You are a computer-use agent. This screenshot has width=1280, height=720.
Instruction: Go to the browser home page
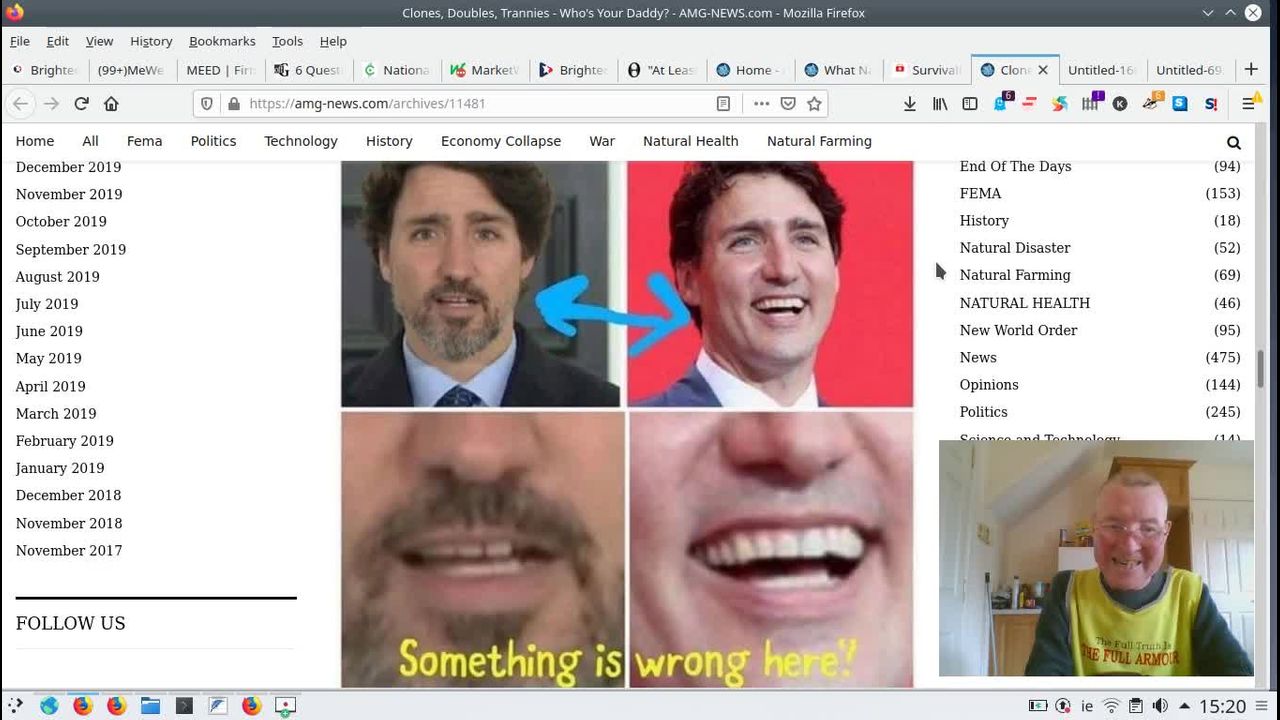[x=111, y=104]
